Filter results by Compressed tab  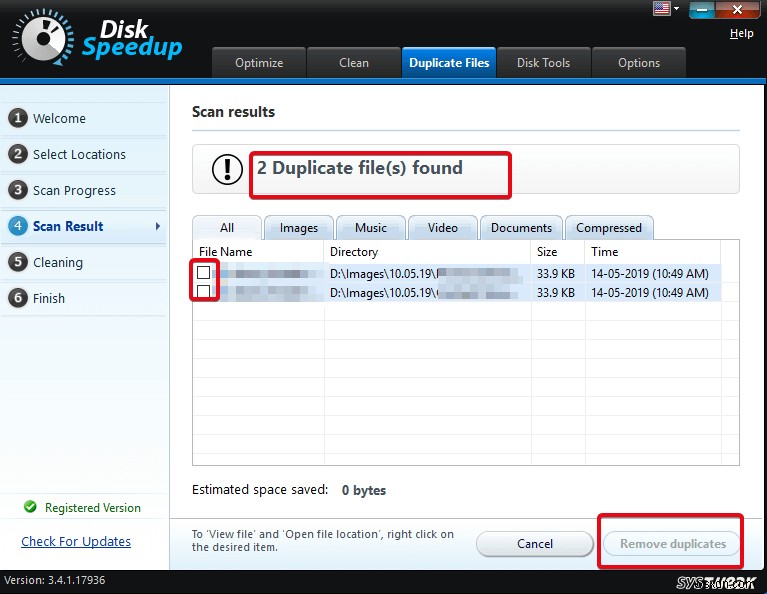click(609, 228)
